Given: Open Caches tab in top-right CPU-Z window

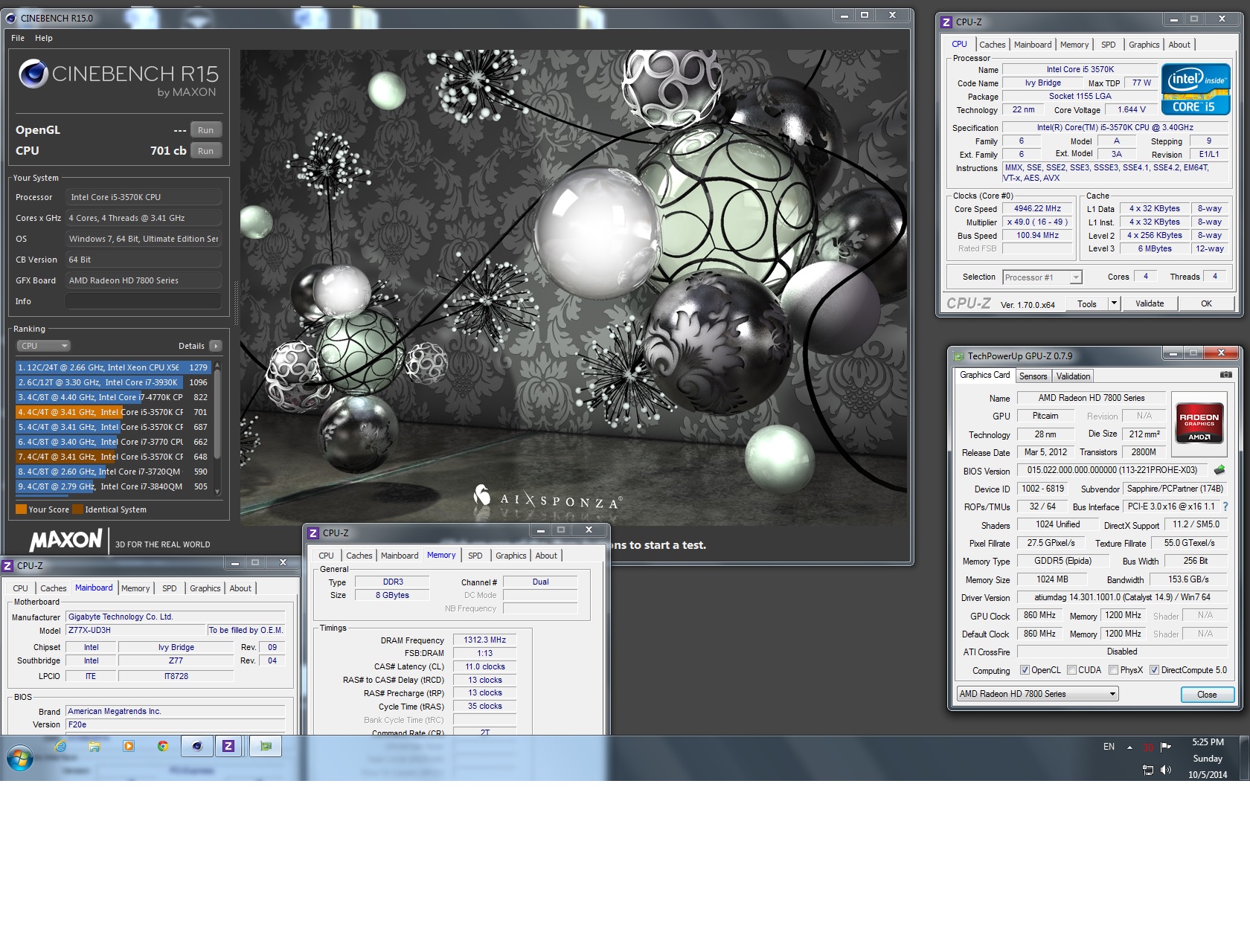Looking at the screenshot, I should [x=993, y=45].
